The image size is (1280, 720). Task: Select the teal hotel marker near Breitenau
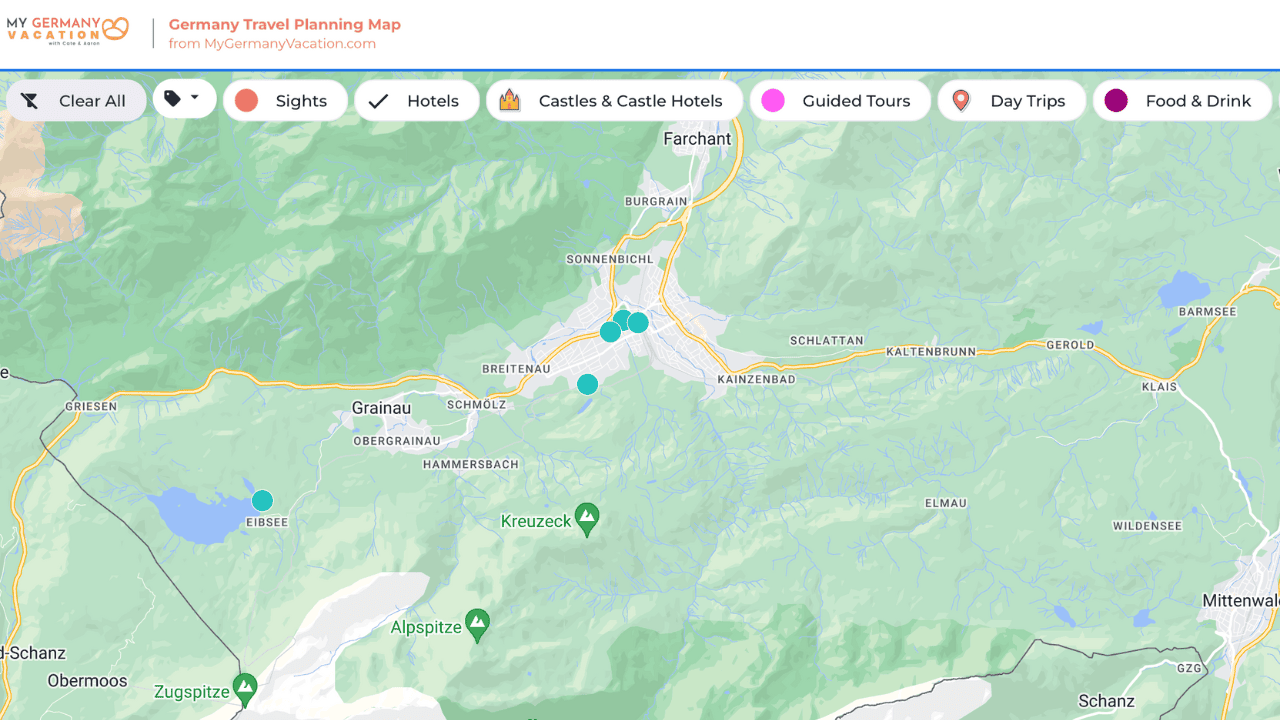pyautogui.click(x=588, y=384)
